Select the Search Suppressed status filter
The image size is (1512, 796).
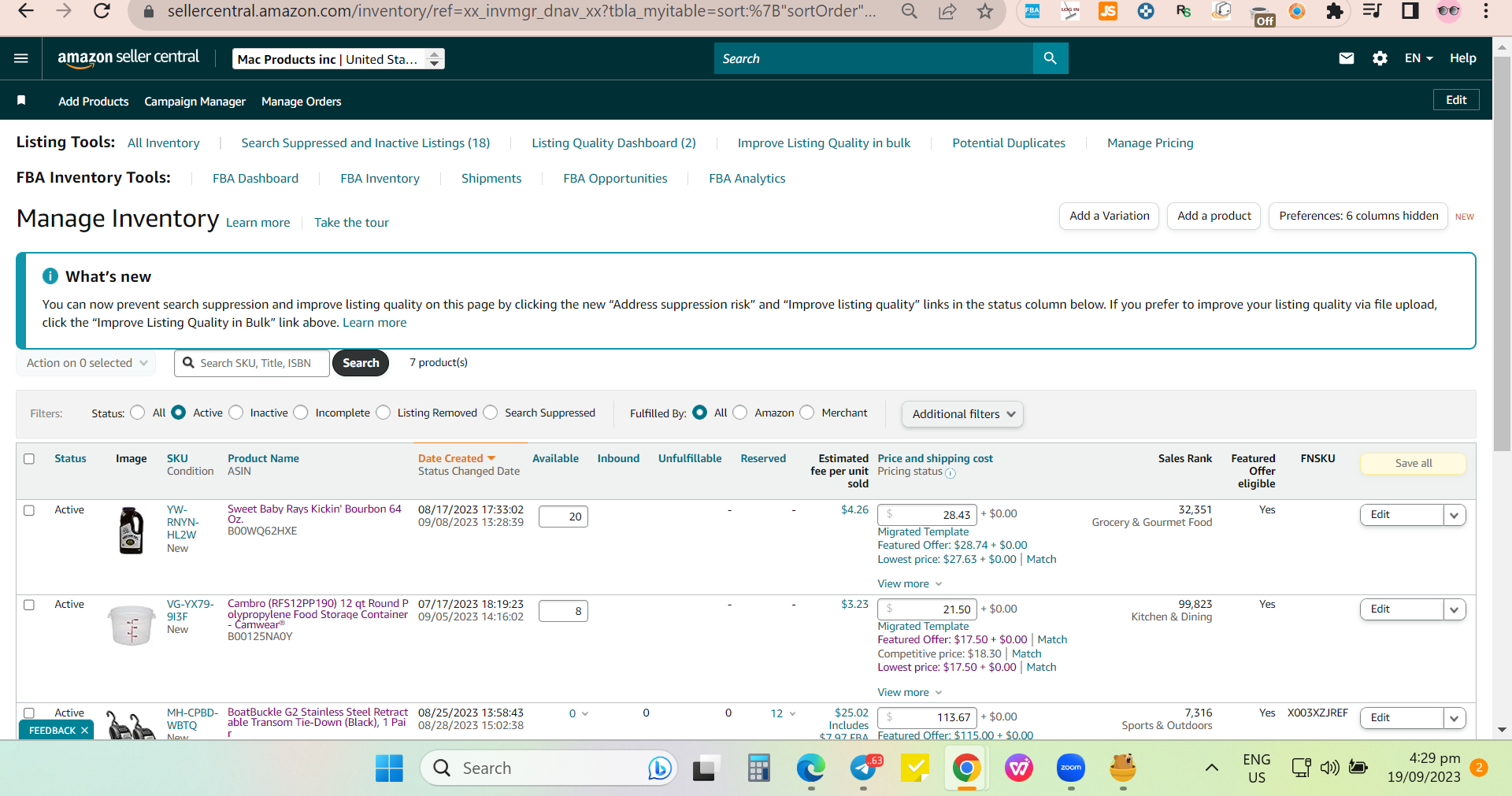pos(491,413)
